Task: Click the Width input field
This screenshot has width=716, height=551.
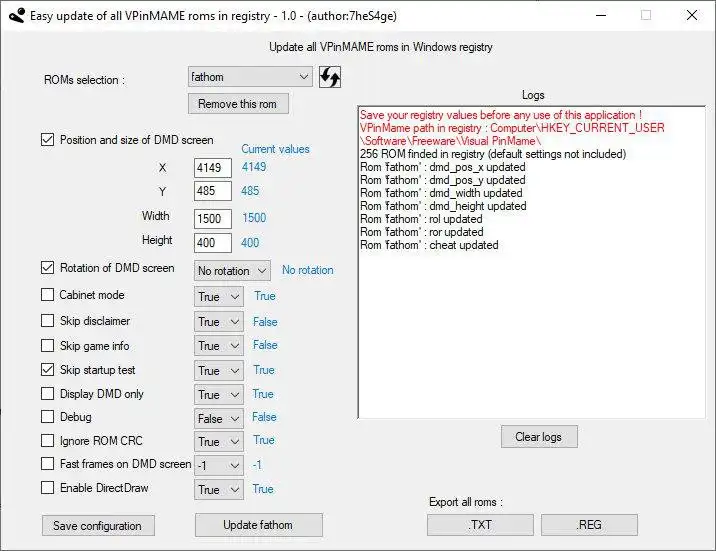Action: click(213, 219)
